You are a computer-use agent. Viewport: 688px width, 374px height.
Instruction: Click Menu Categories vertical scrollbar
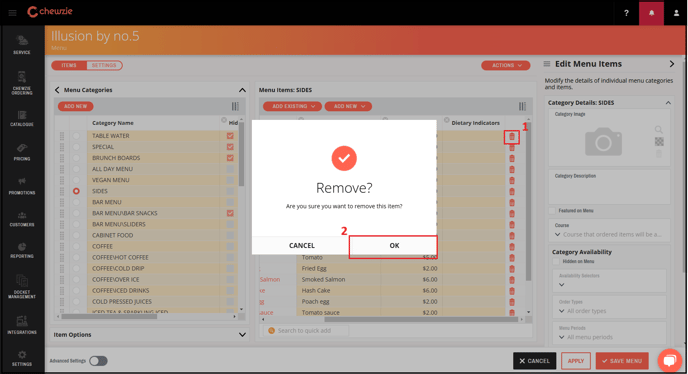point(241,154)
